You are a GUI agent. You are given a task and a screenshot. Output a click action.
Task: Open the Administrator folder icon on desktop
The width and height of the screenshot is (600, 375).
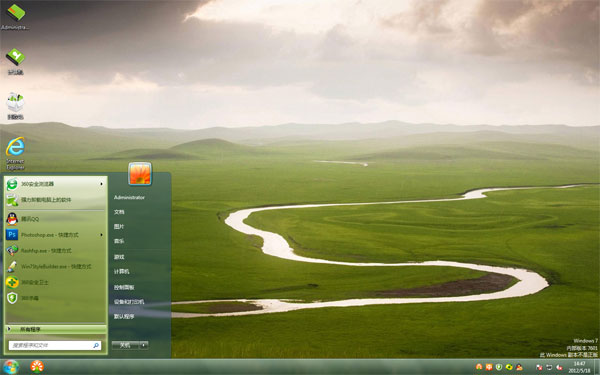[x=15, y=16]
